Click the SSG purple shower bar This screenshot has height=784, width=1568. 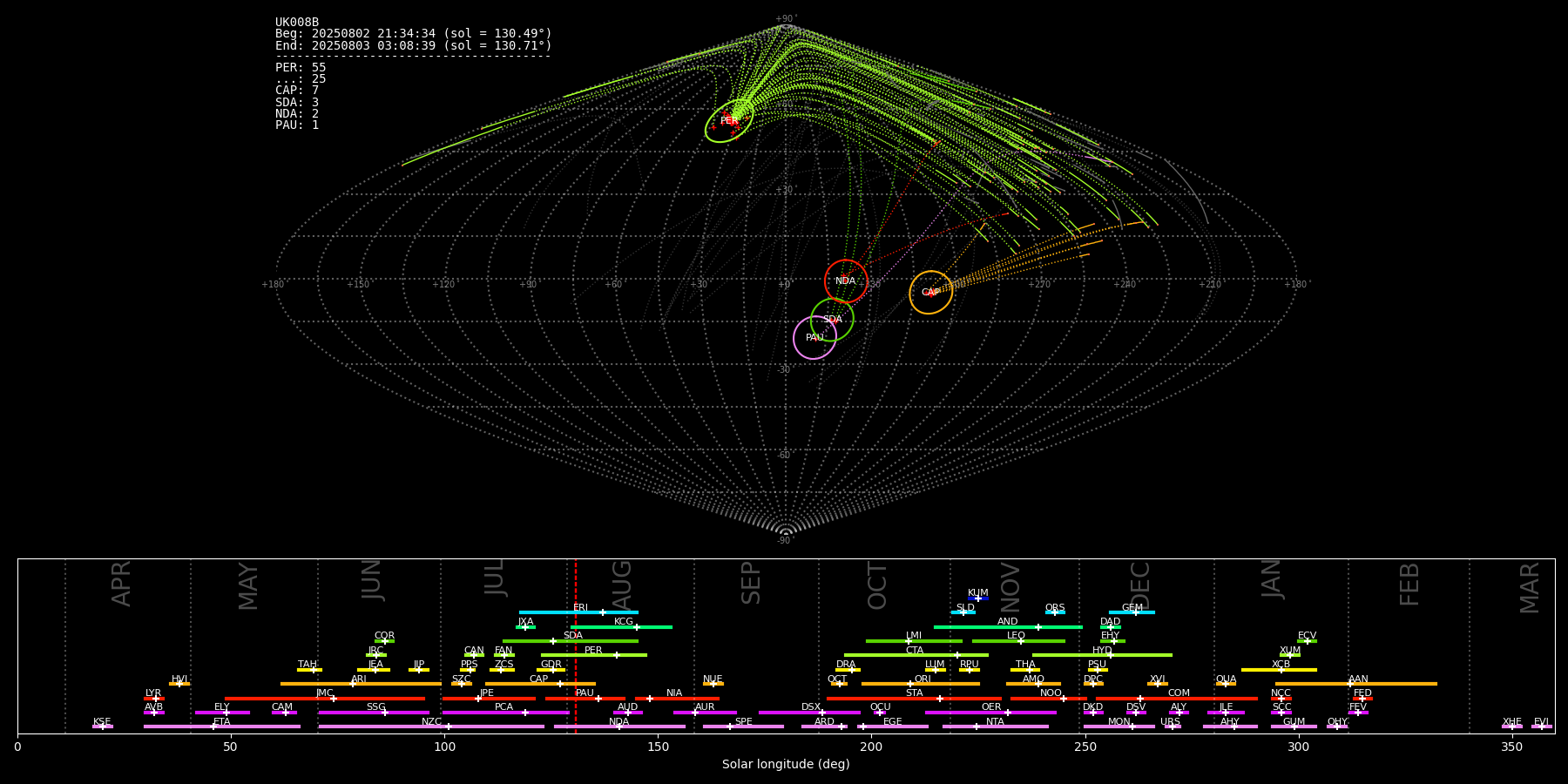(x=374, y=712)
